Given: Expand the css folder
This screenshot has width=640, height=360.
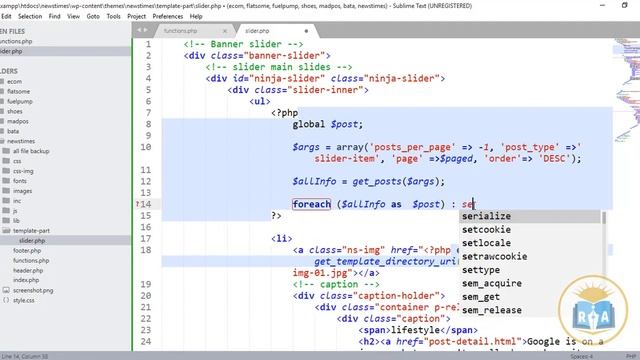Looking at the screenshot, I should click(x=17, y=161).
